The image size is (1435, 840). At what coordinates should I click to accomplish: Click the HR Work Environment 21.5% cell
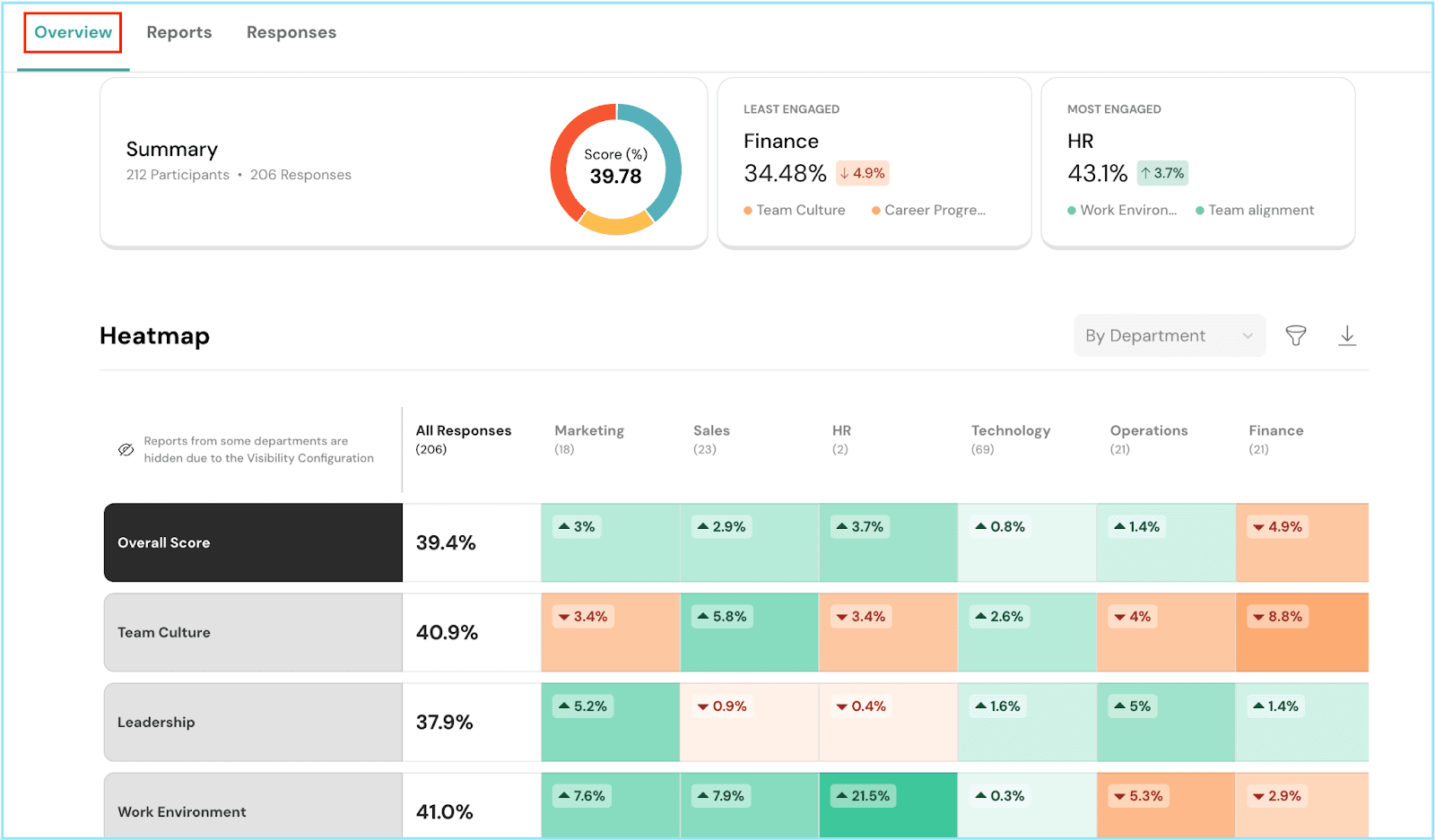click(887, 804)
